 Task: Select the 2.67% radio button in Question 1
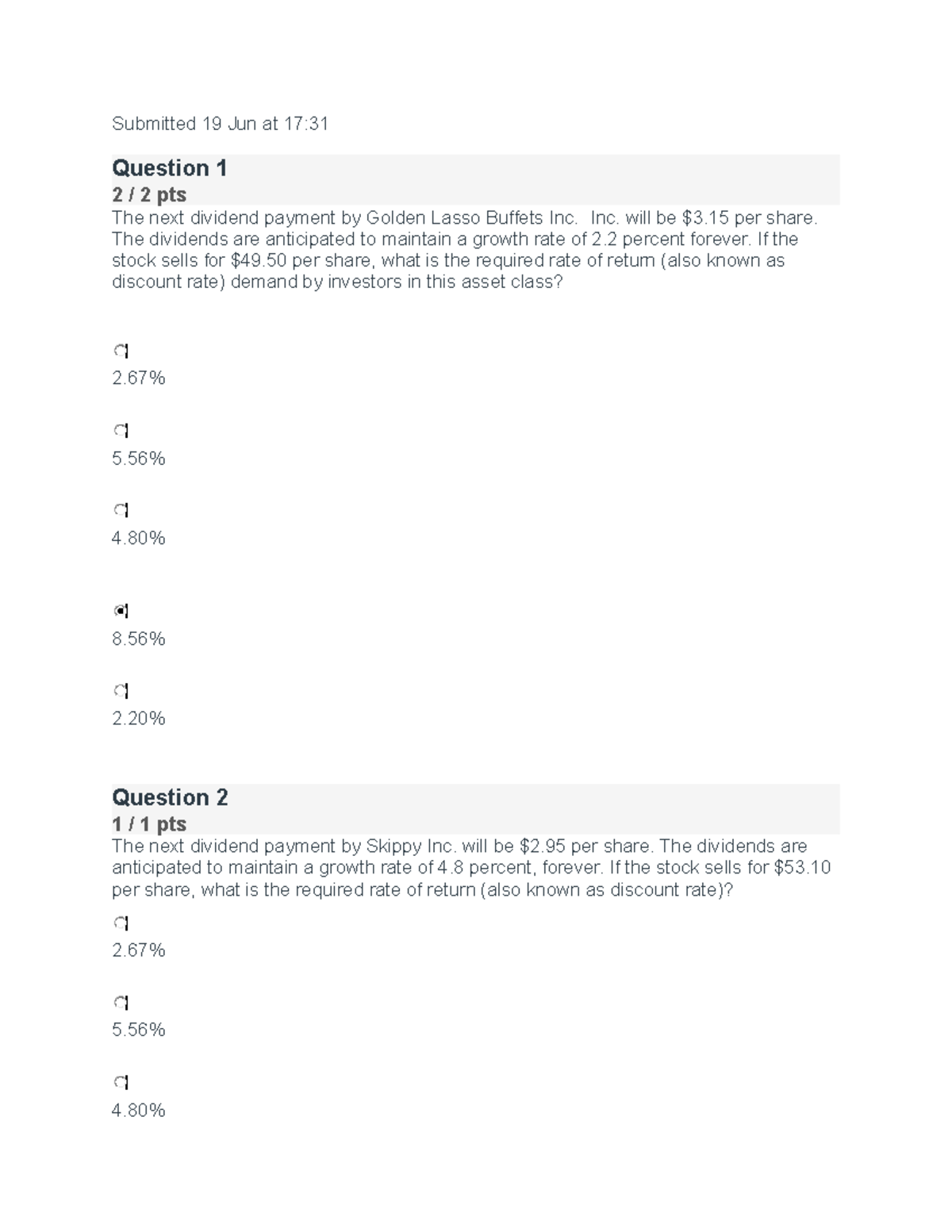pyautogui.click(x=121, y=351)
